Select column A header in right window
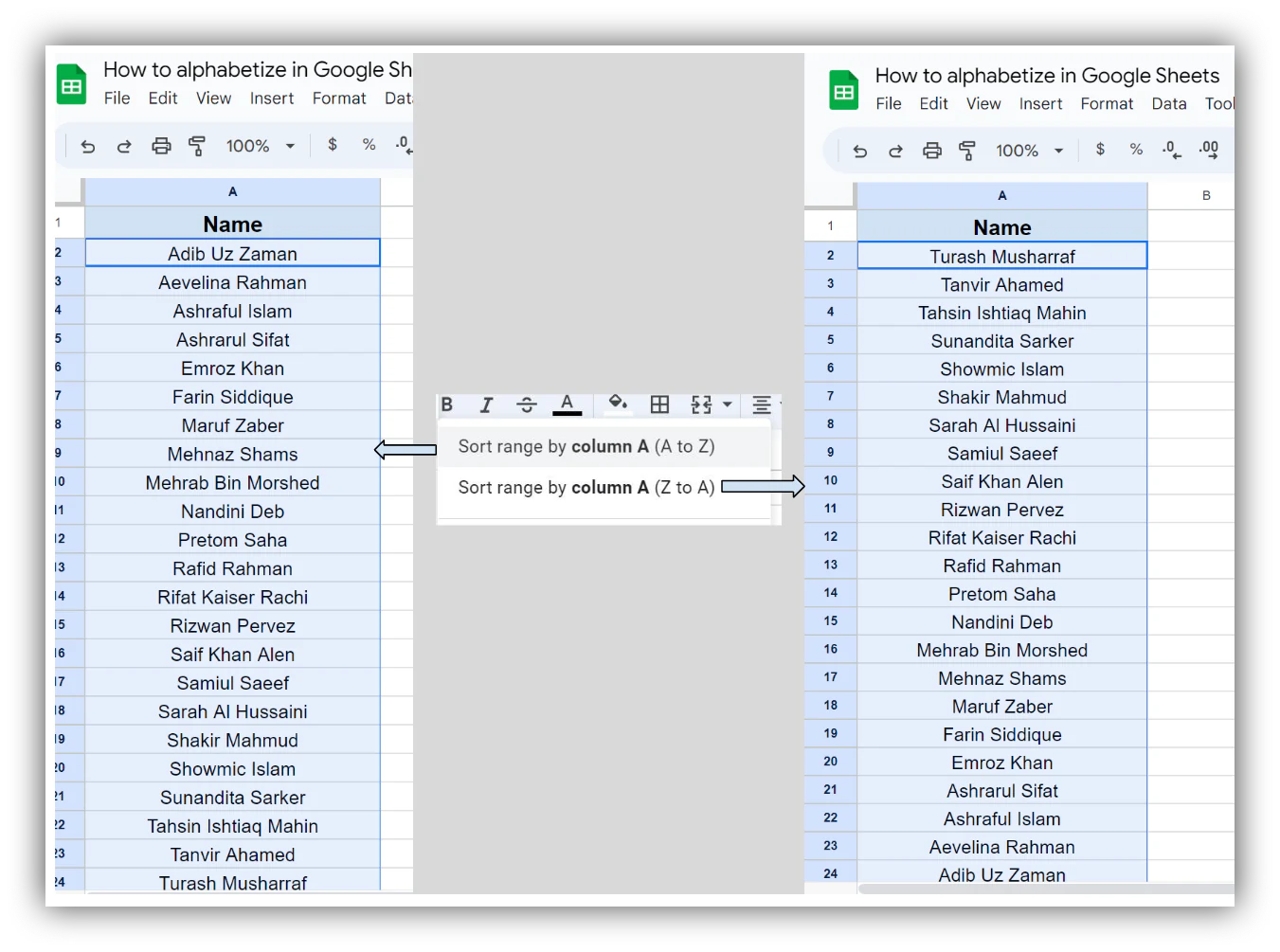This screenshot has width=1280, height=952. tap(1002, 196)
